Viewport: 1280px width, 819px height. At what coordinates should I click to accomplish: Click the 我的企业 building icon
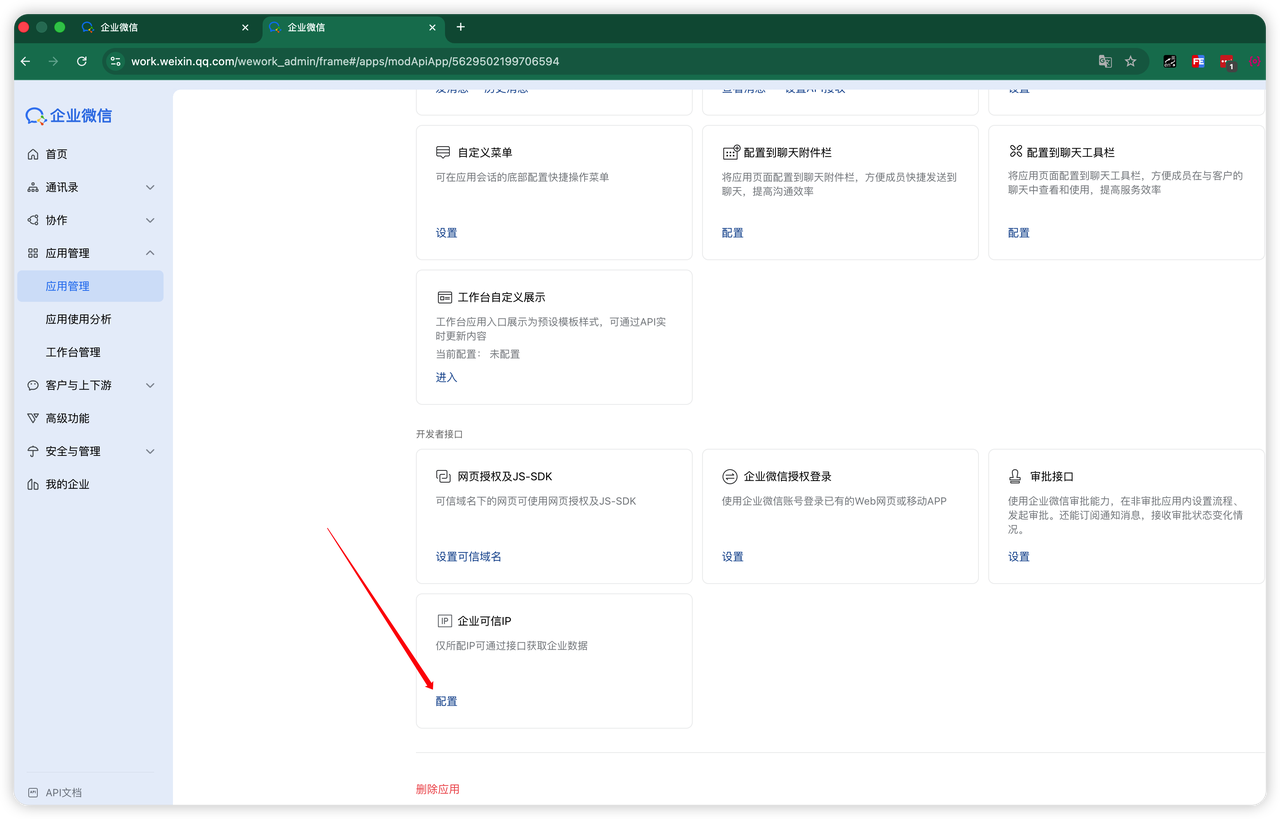coord(33,484)
